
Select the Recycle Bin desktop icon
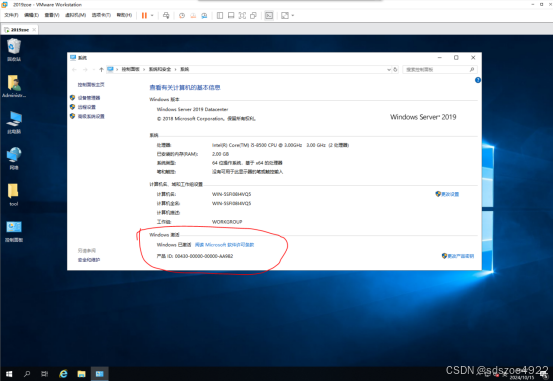click(x=14, y=49)
